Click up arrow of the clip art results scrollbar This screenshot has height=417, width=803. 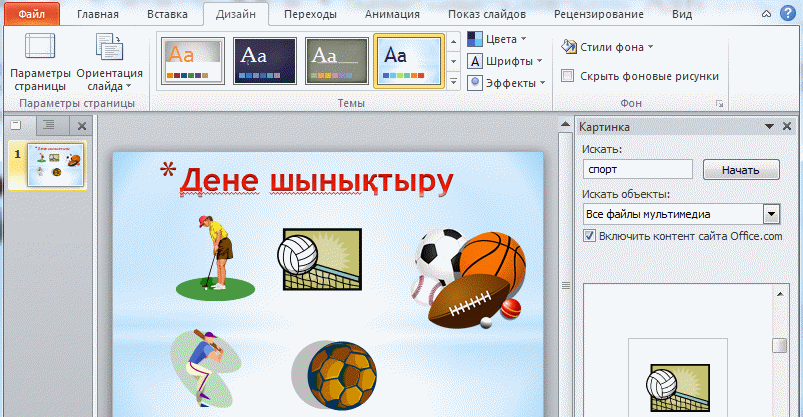point(780,294)
